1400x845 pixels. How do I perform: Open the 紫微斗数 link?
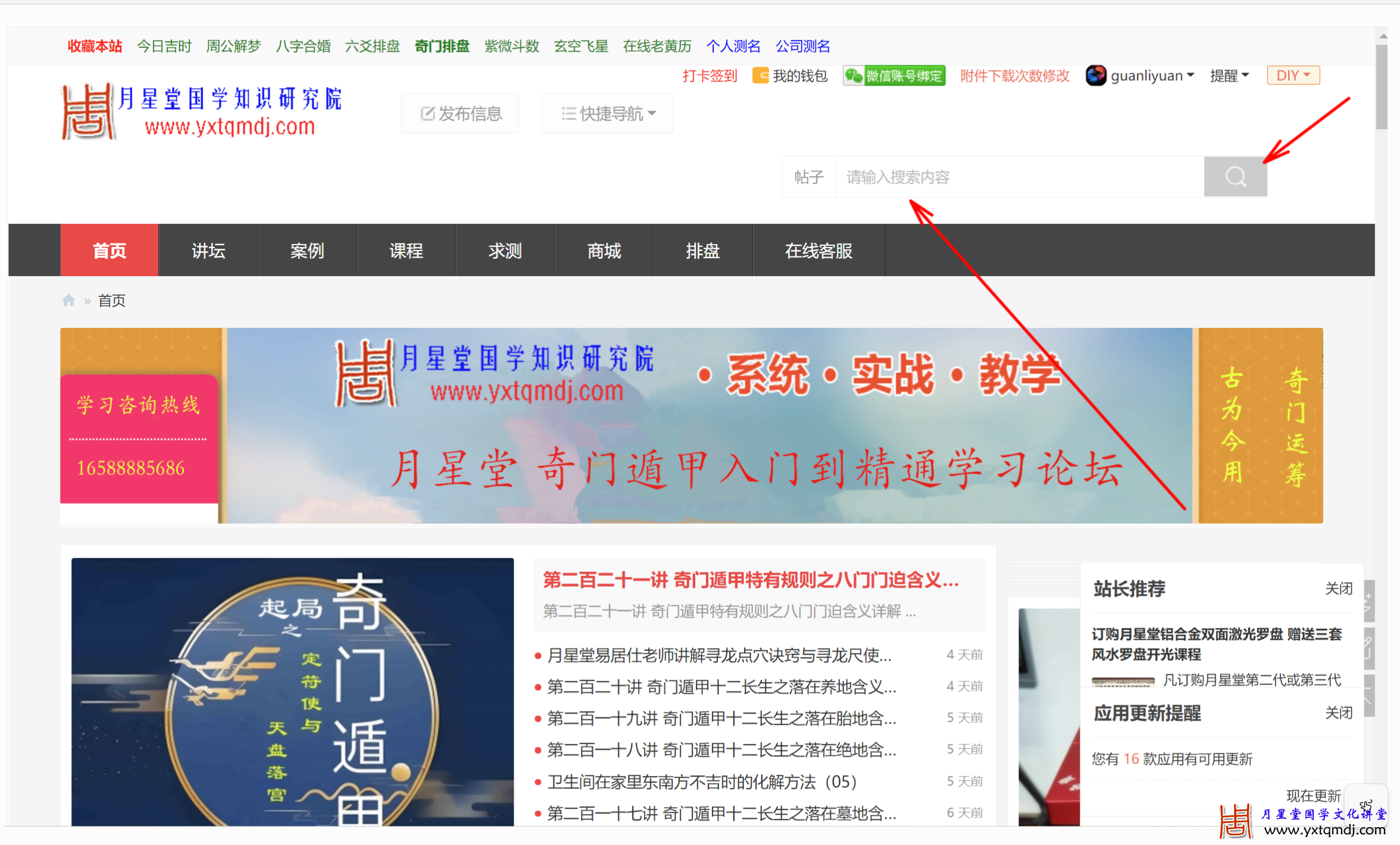pyautogui.click(x=512, y=46)
